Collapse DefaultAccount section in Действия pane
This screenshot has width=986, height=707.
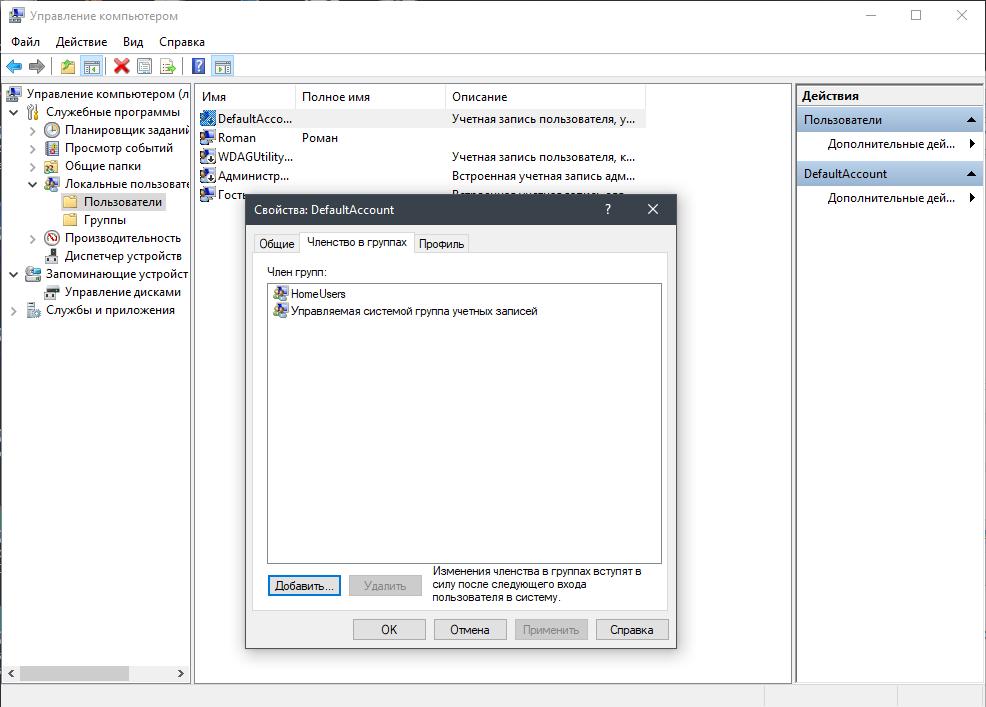point(971,174)
